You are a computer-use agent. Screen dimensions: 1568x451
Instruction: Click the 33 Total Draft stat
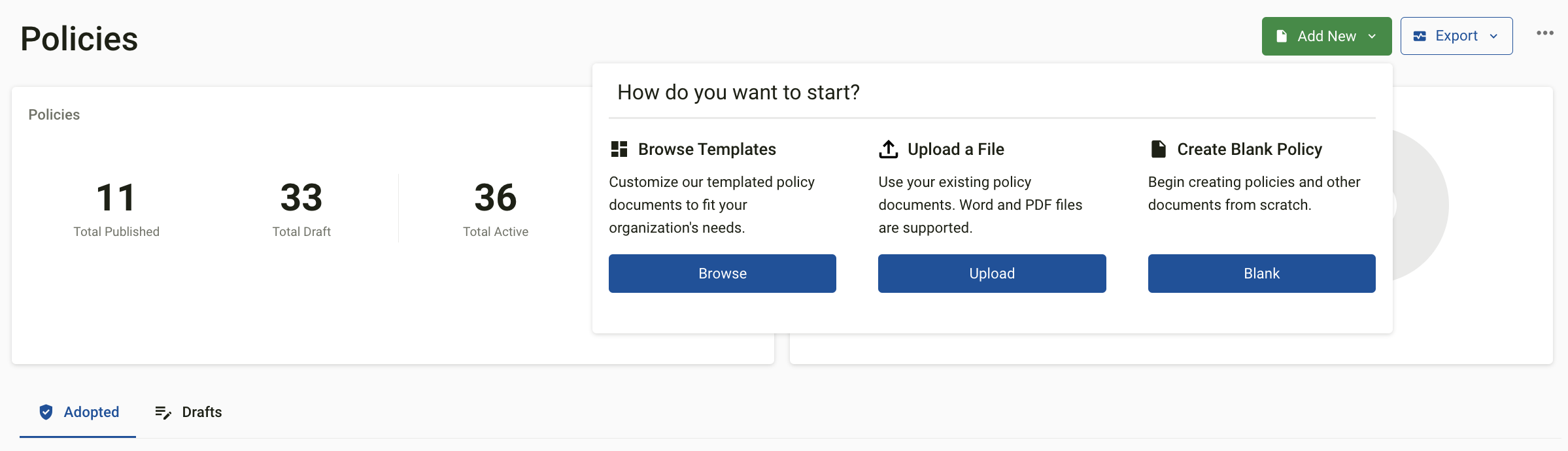coord(301,209)
